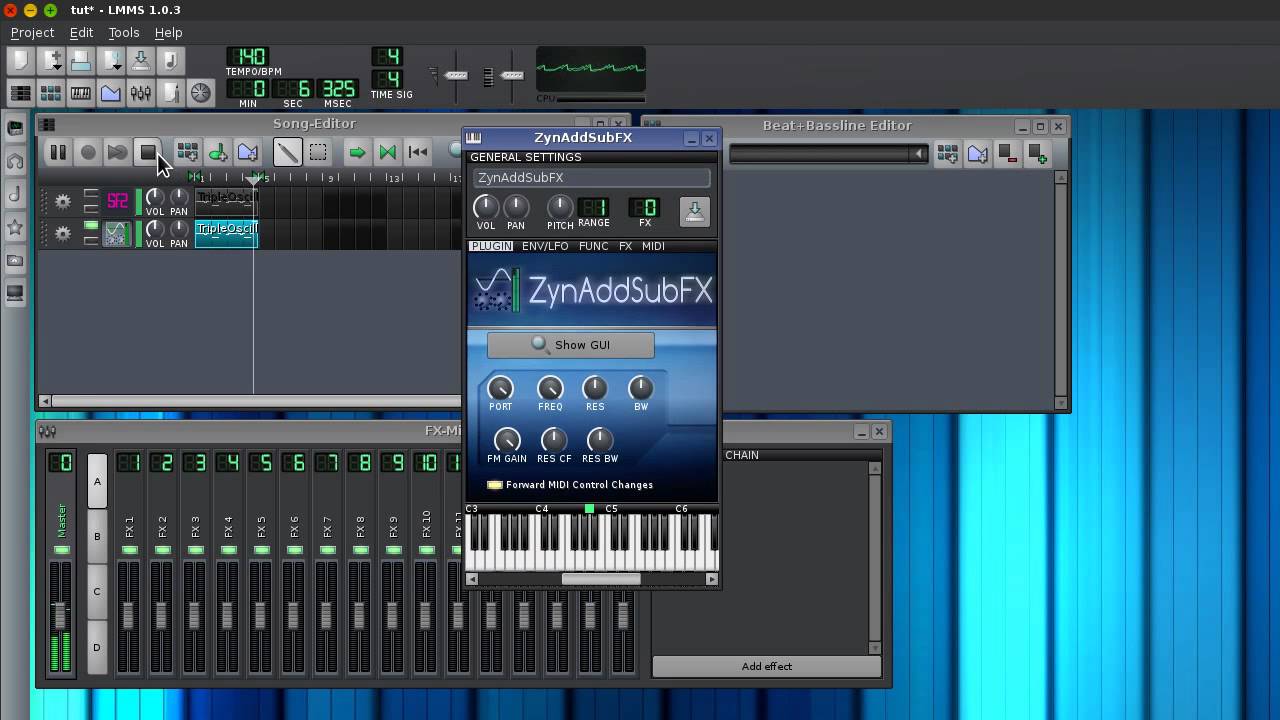The height and width of the screenshot is (720, 1280).
Task: Remove steps in Beat+Bassline Editor
Action: coord(1008,154)
